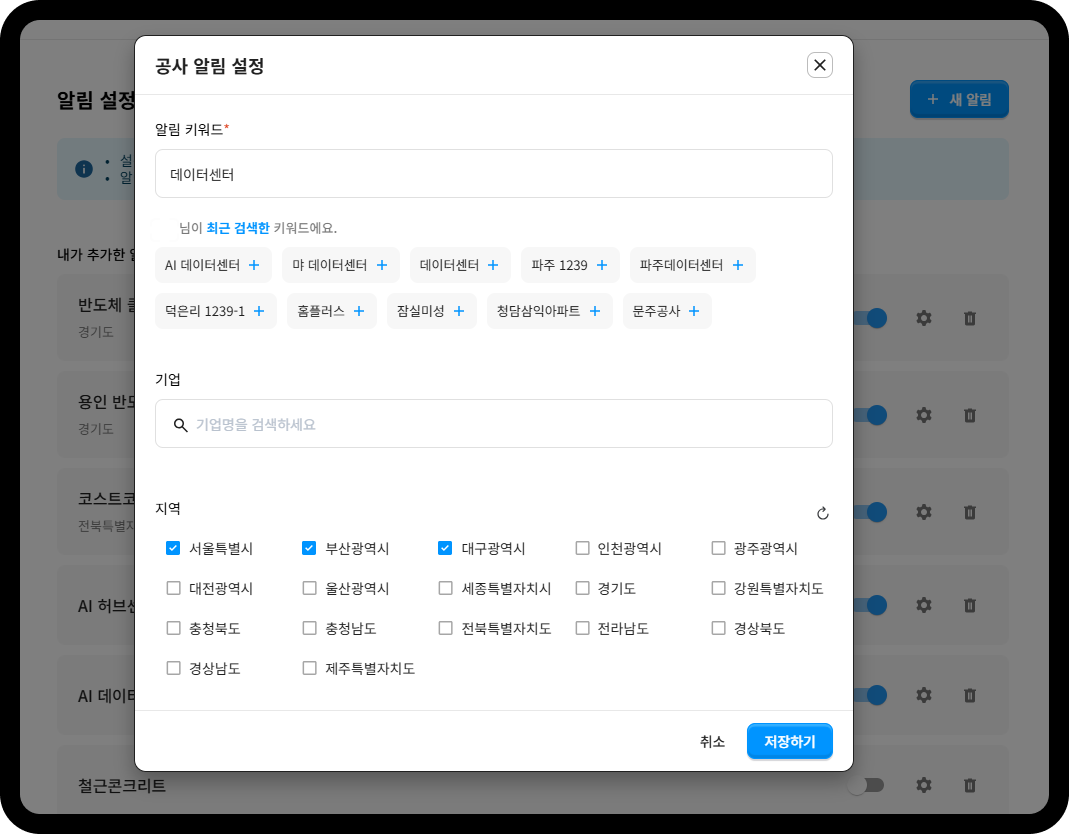This screenshot has height=834, width=1069.
Task: Click the magnifier icon in 기업 search
Action: click(180, 425)
